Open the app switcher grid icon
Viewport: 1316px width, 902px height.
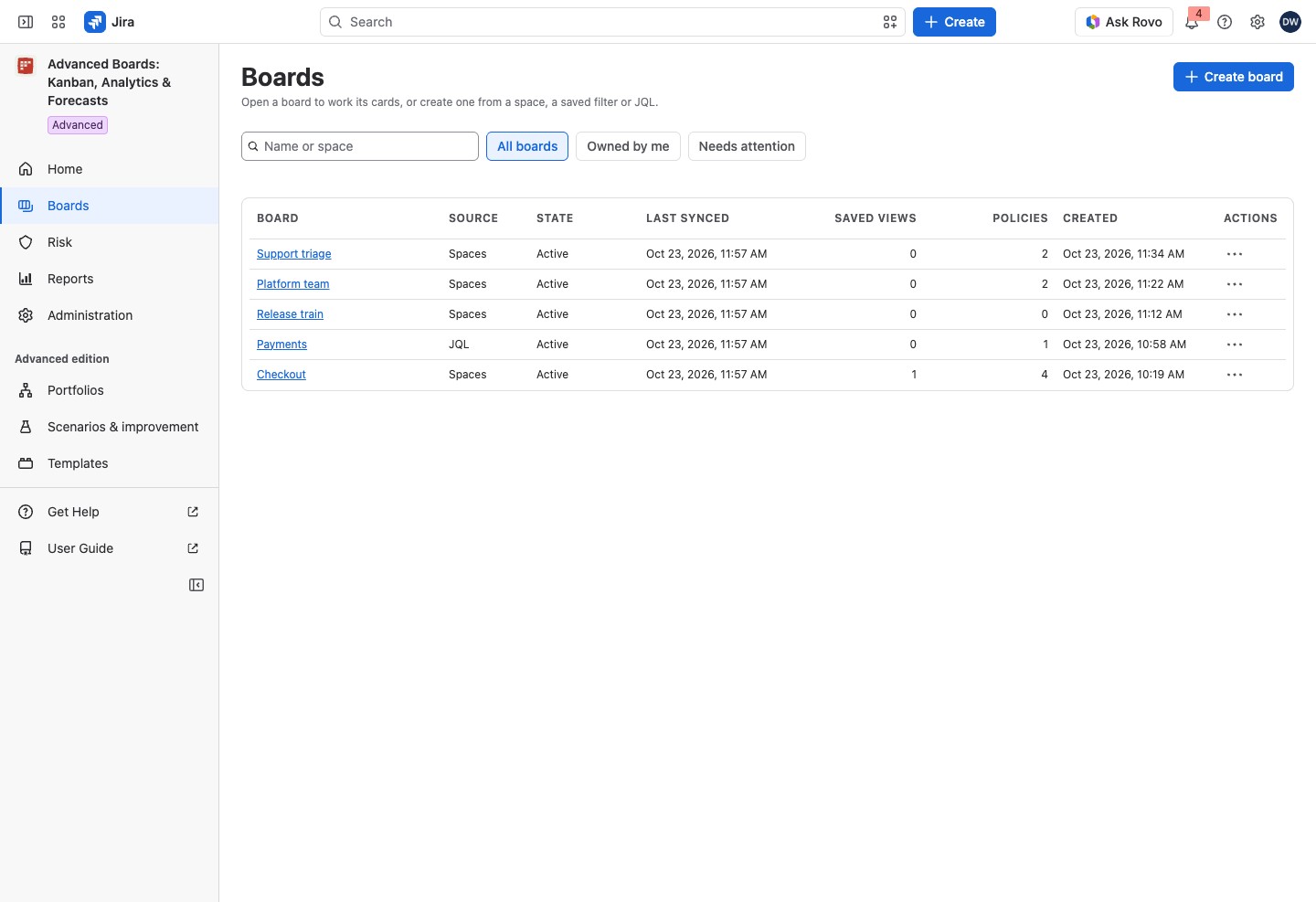(58, 22)
